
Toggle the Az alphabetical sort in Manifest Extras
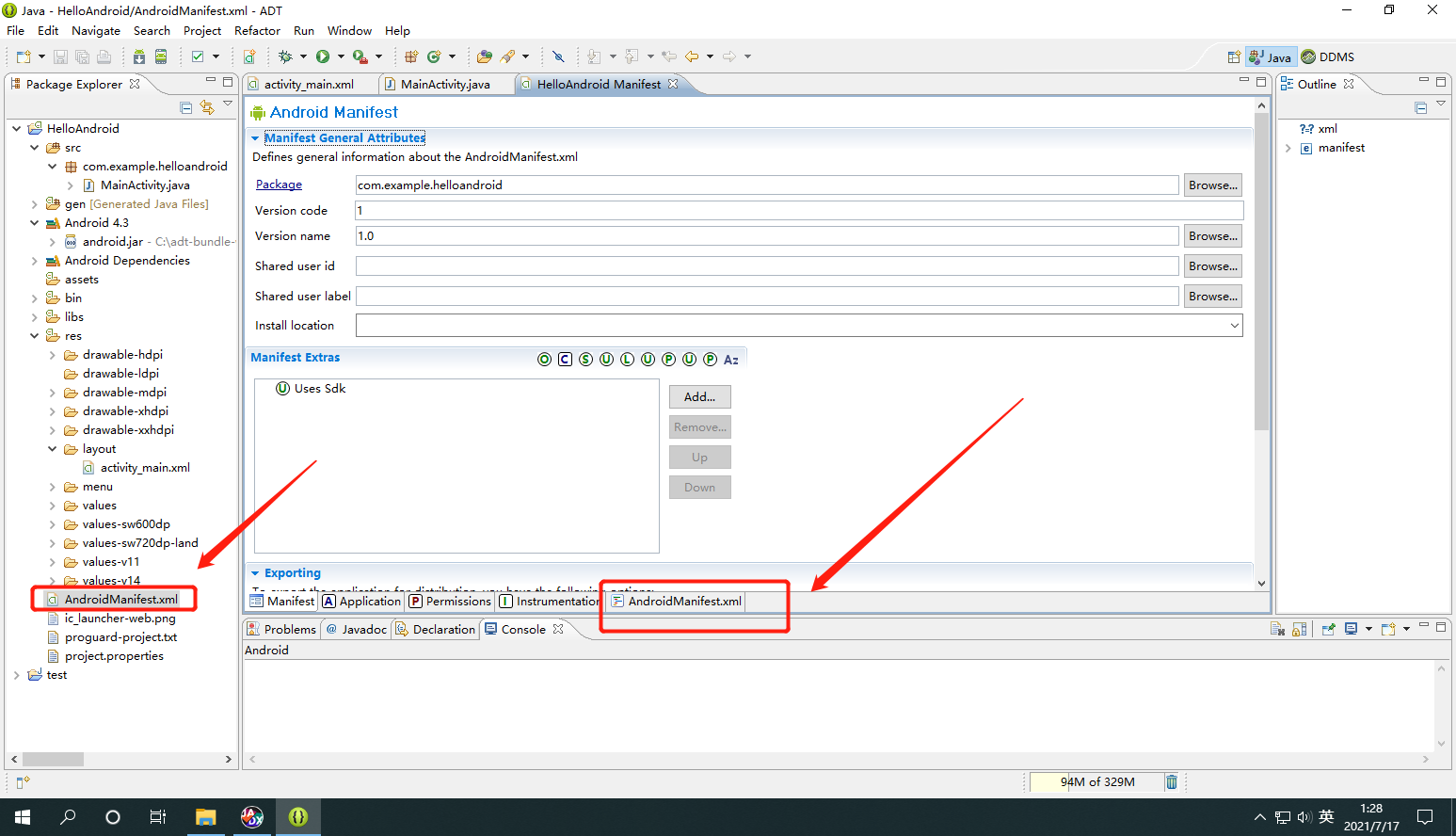pos(731,360)
